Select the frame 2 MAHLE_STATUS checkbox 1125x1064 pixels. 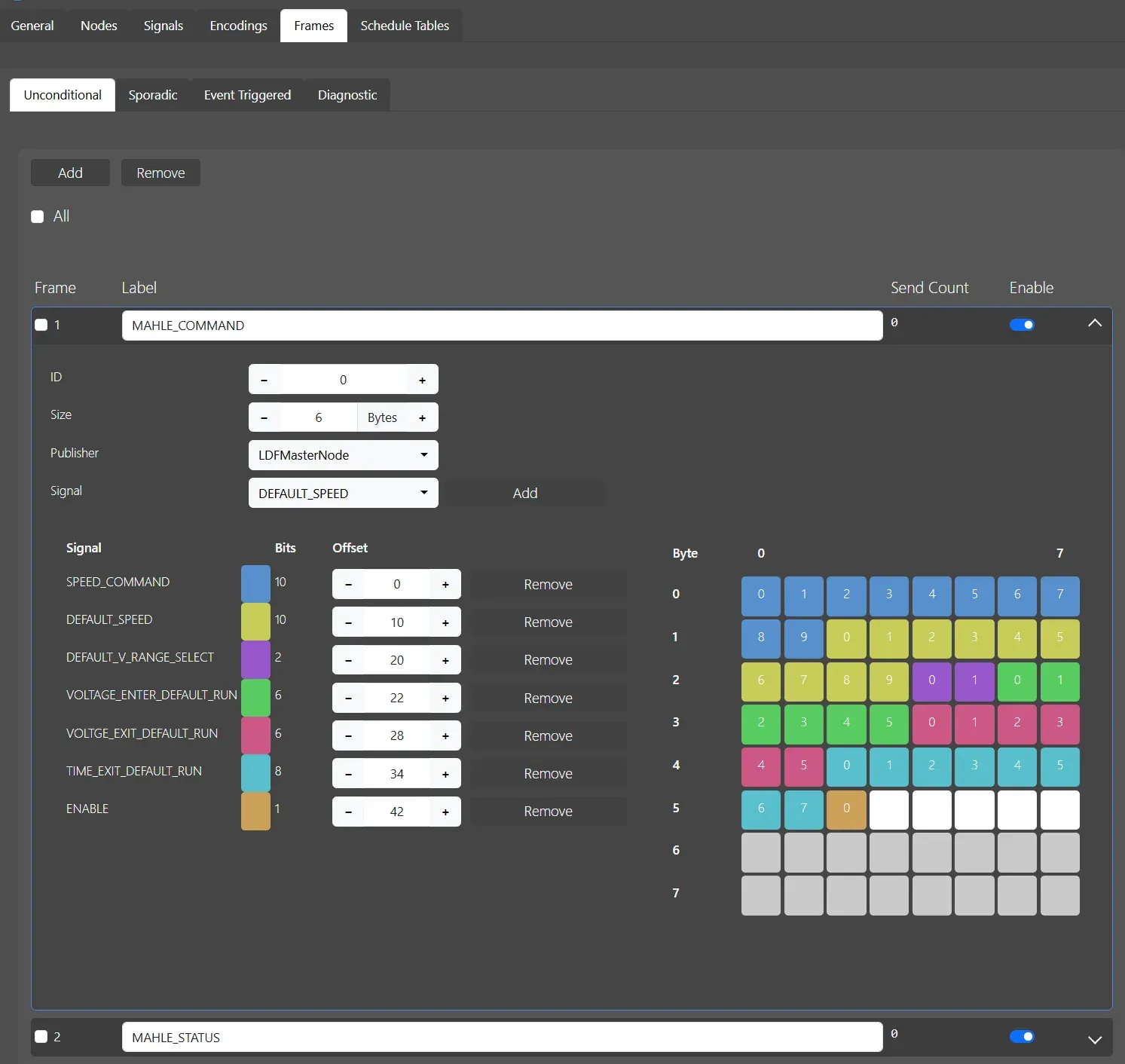click(x=41, y=1037)
